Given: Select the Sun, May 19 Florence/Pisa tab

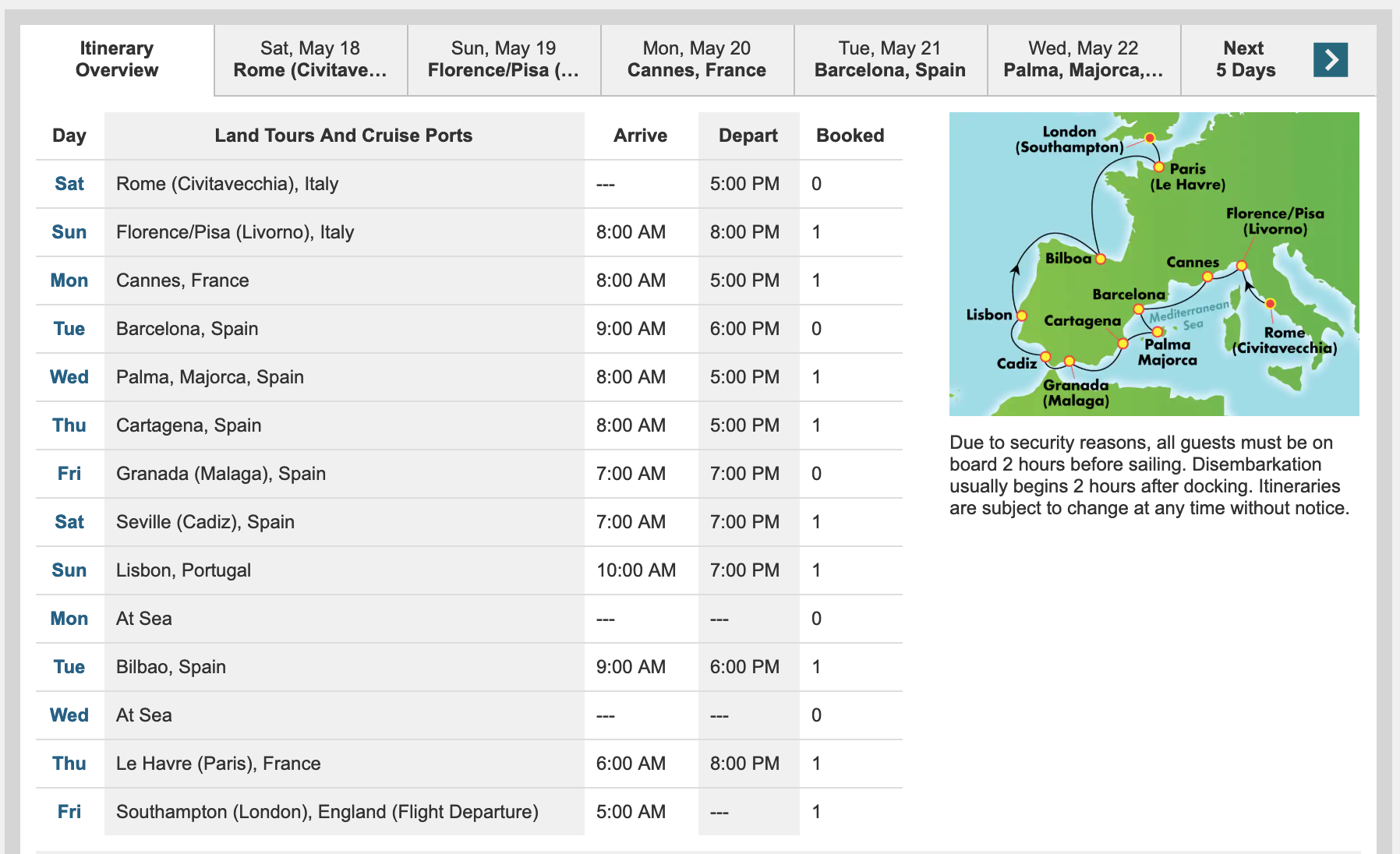Looking at the screenshot, I should pos(504,60).
